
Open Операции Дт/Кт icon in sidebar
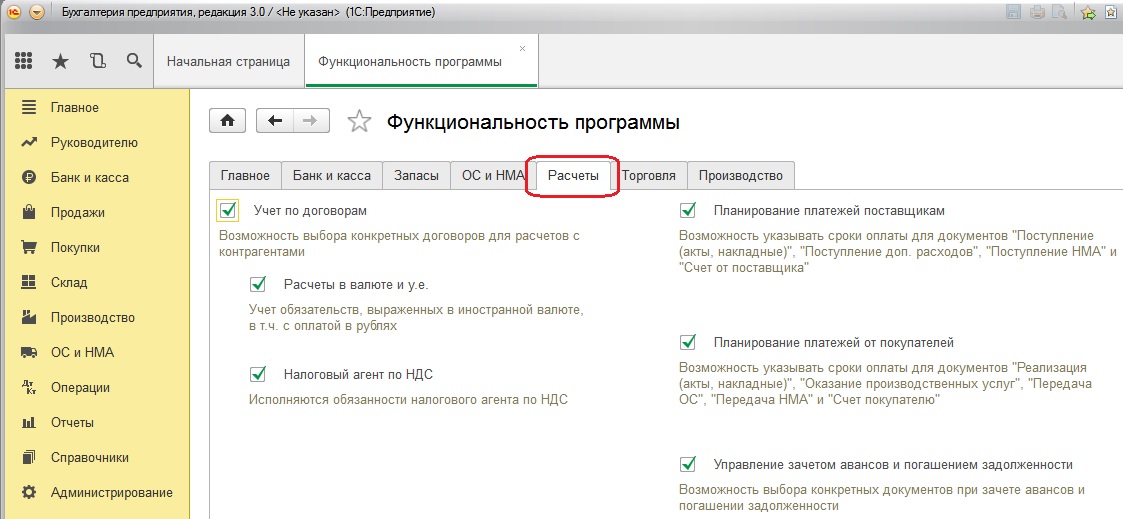point(29,387)
